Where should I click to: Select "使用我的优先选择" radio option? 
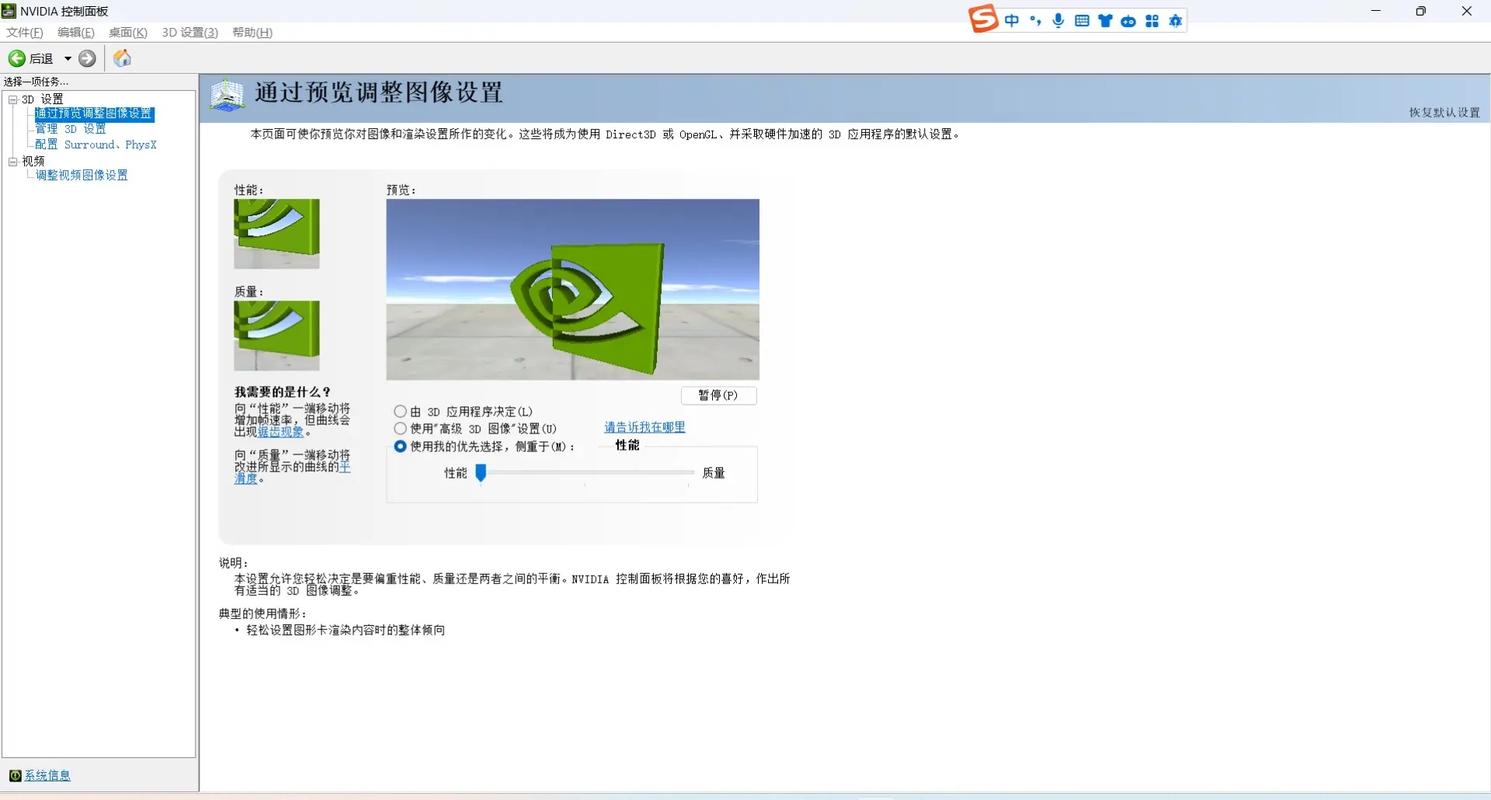pyautogui.click(x=400, y=446)
